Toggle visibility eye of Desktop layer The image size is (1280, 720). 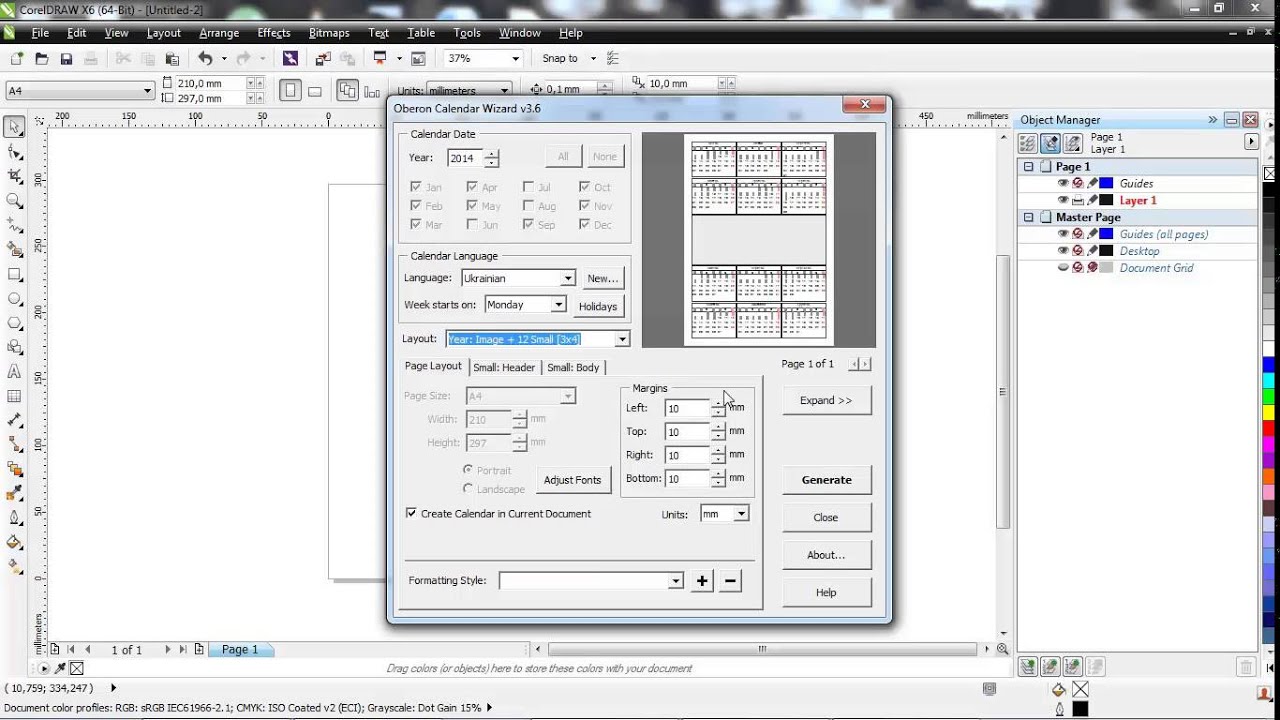click(x=1063, y=251)
